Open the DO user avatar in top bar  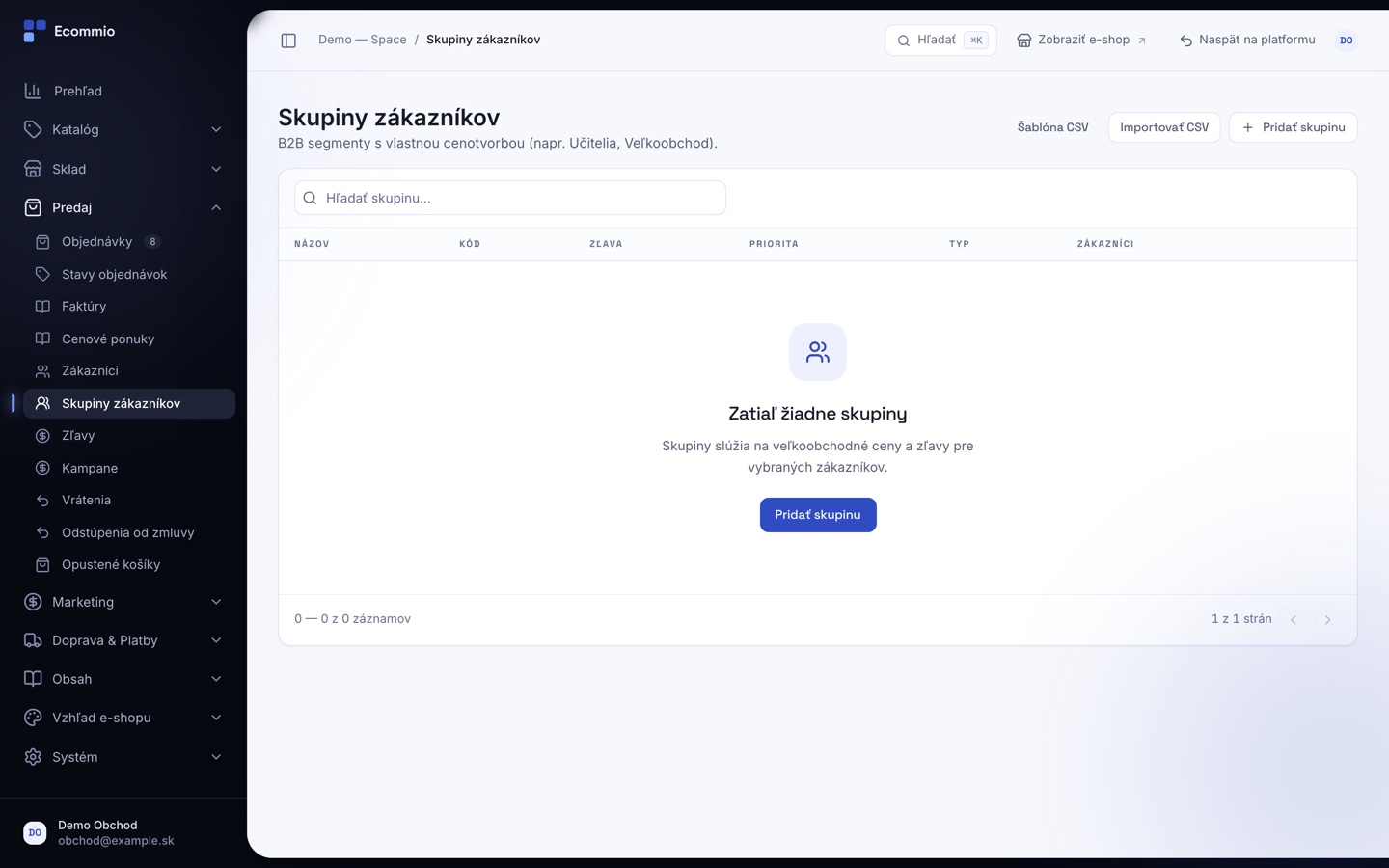coord(1347,41)
